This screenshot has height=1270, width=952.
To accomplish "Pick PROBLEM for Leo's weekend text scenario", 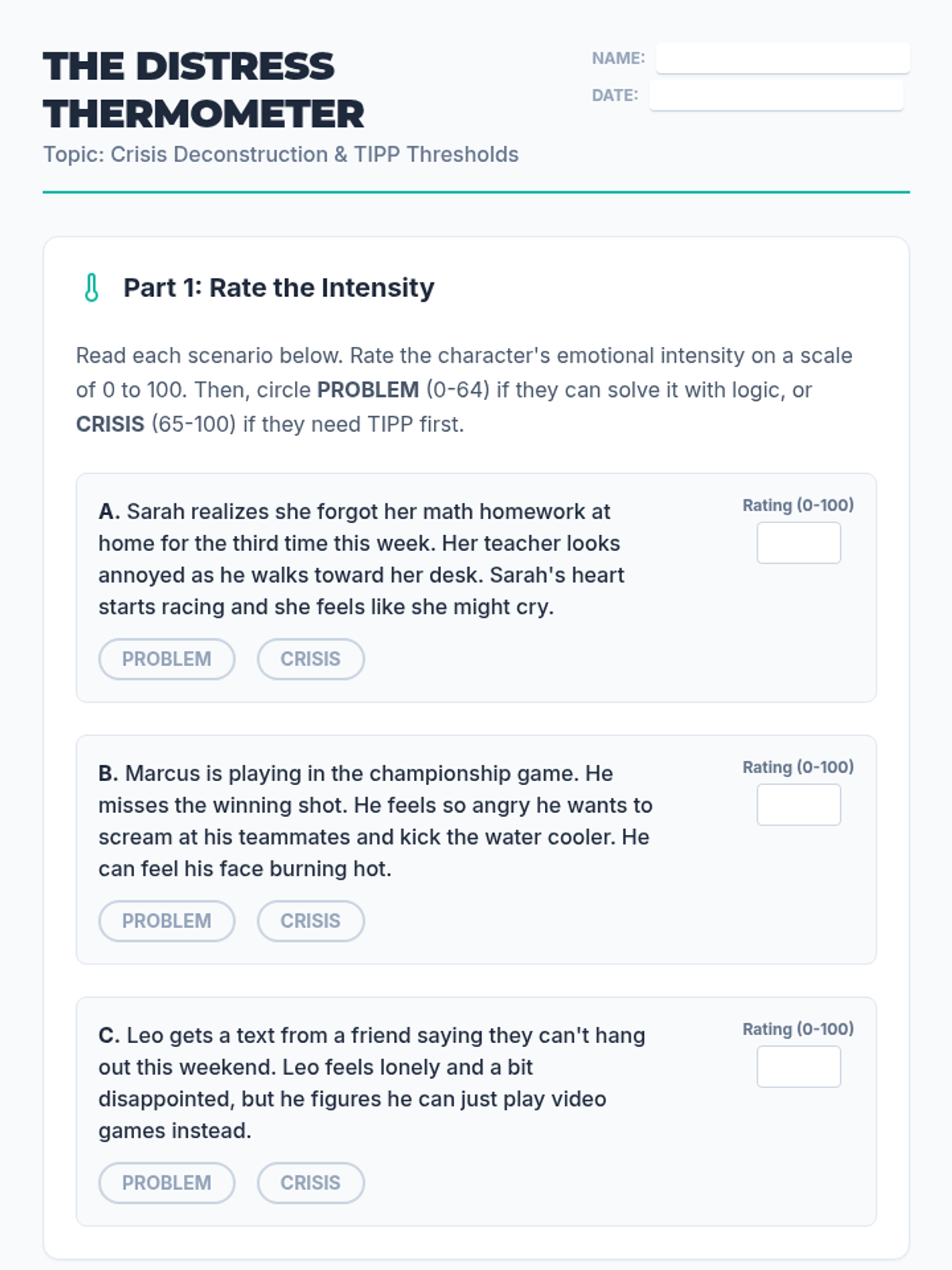I will (167, 1183).
